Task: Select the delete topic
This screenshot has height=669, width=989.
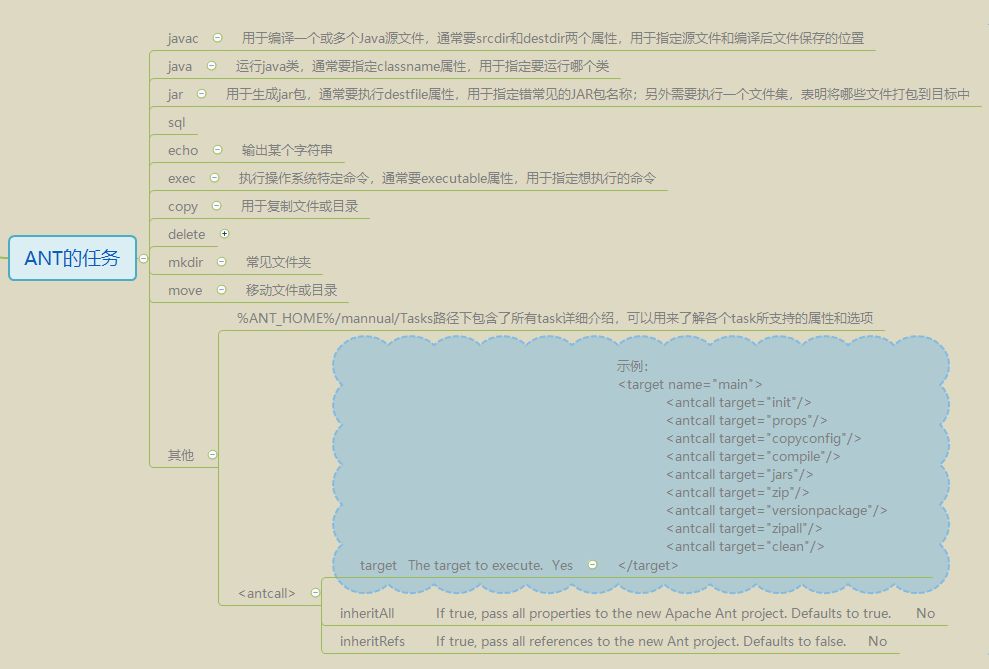Action: [x=187, y=235]
